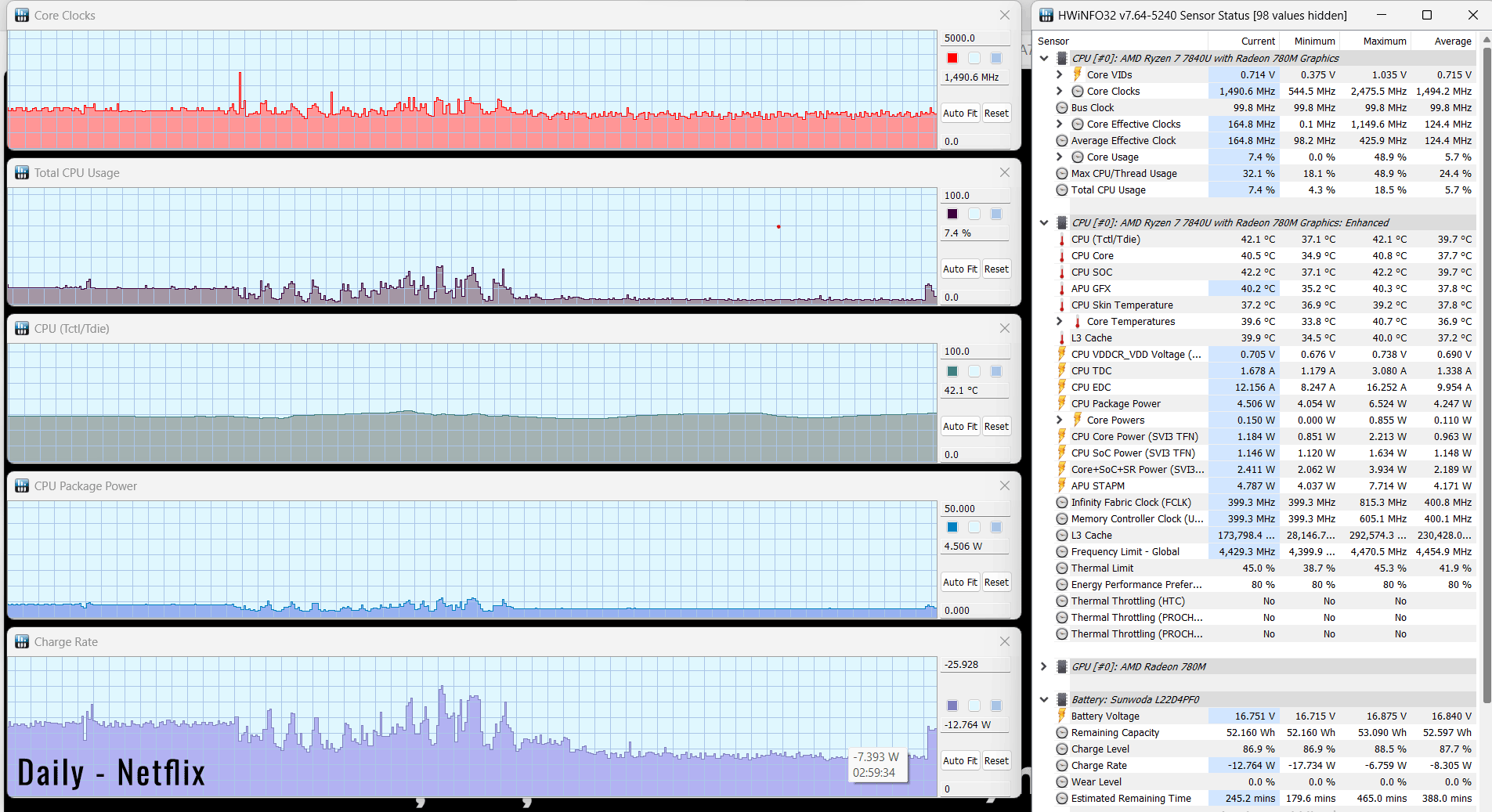This screenshot has width=1492, height=812.
Task: Close the CPU (Tctl/Tdie) graph window
Action: (x=1005, y=328)
